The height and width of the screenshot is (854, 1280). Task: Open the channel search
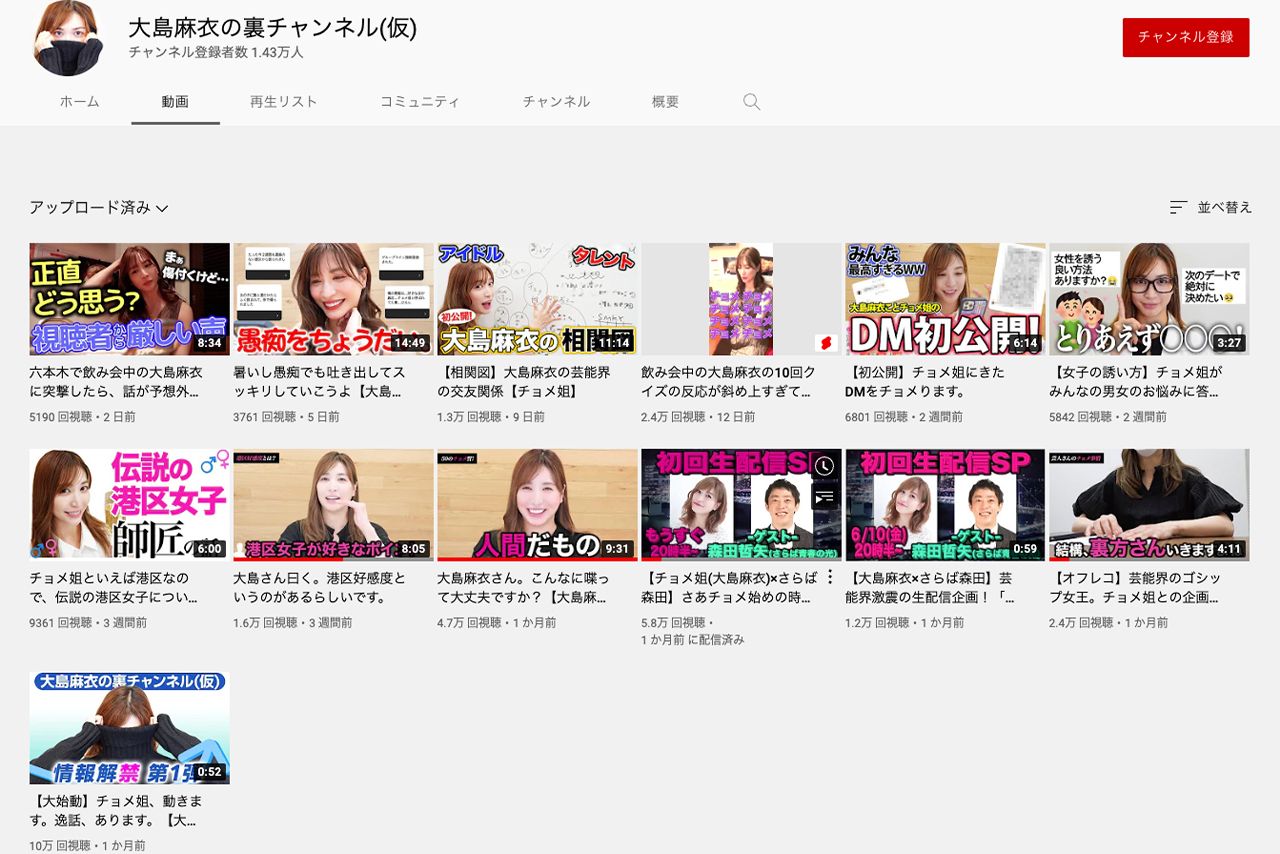click(x=751, y=101)
